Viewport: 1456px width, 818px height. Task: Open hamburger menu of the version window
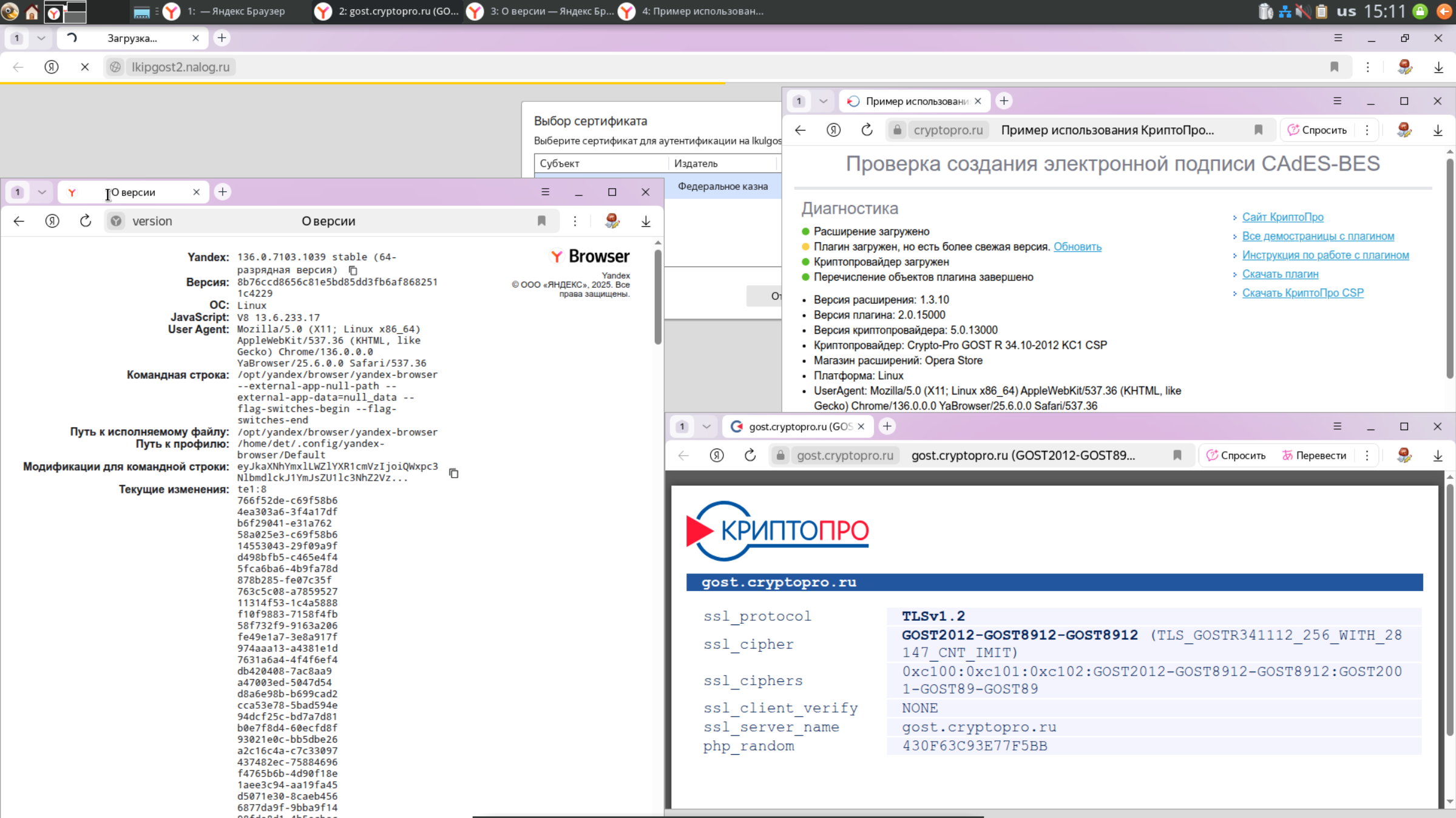[545, 192]
